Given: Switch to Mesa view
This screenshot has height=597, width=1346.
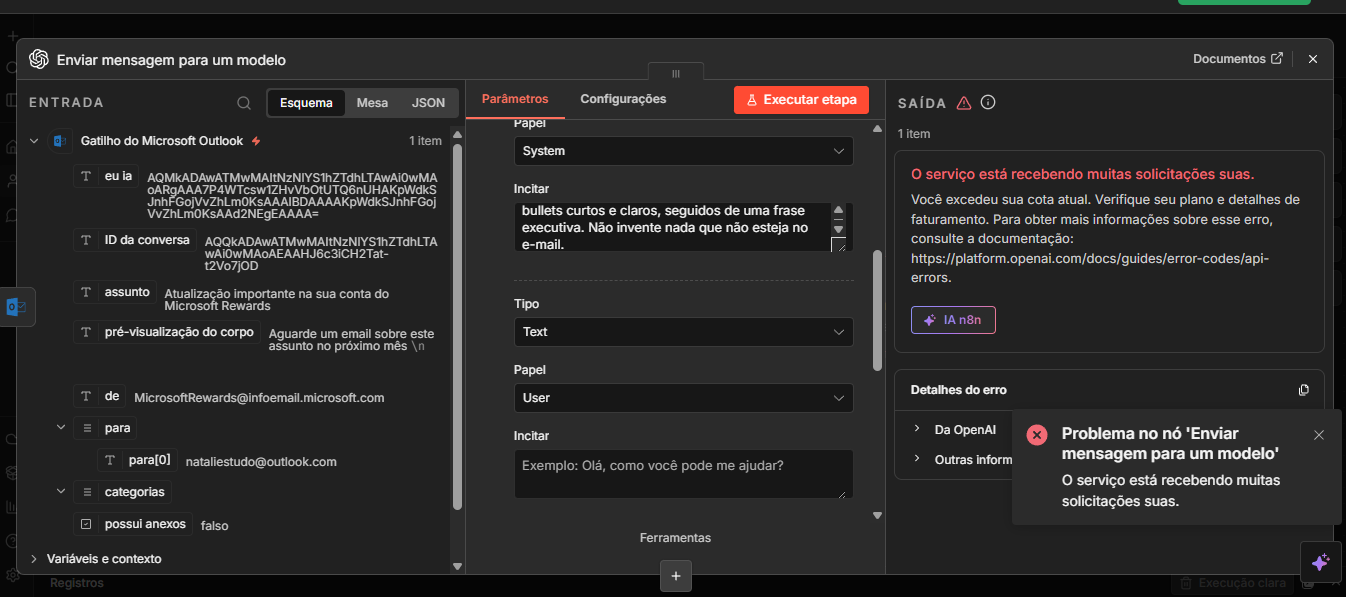Looking at the screenshot, I should 373,103.
